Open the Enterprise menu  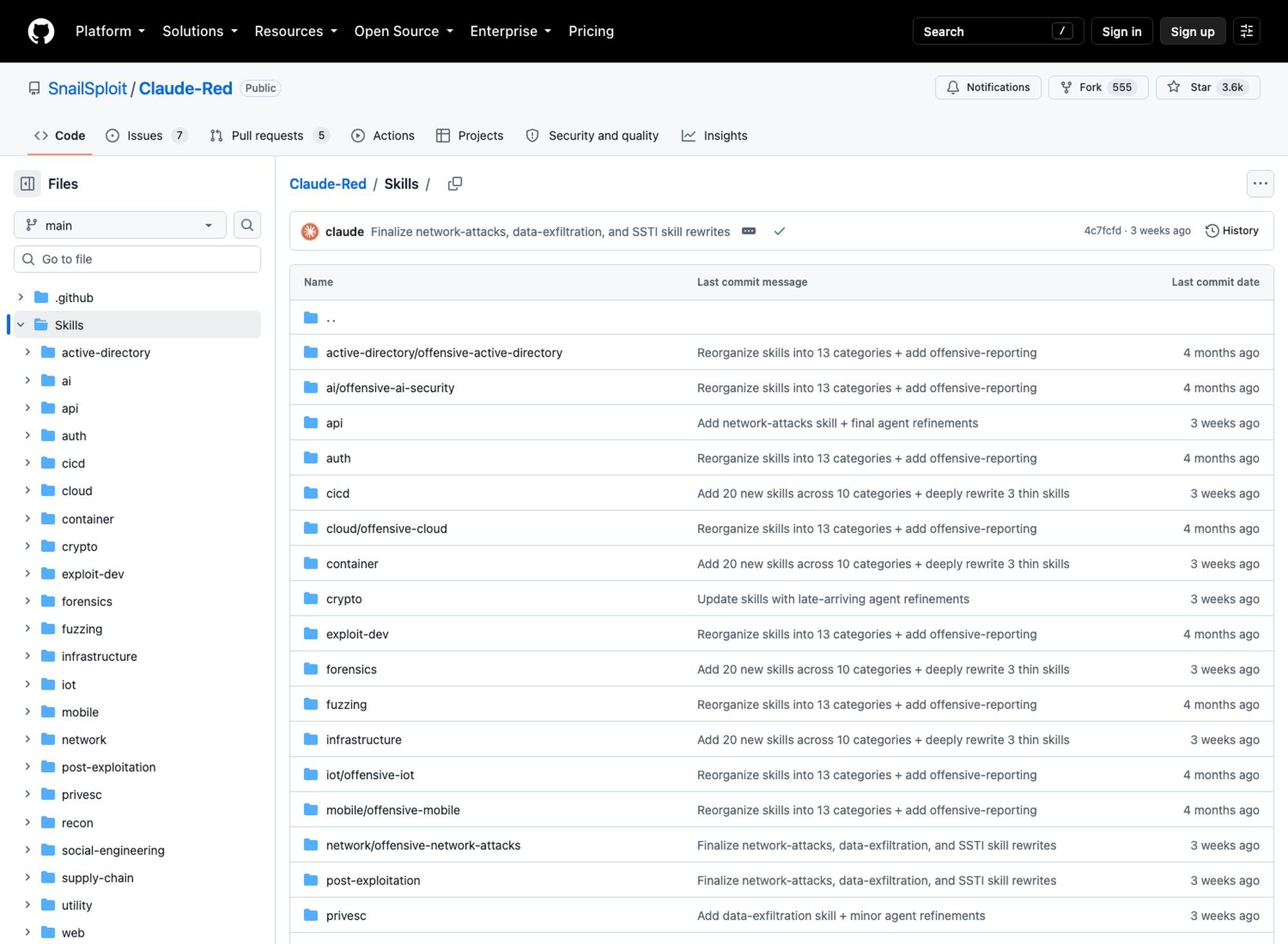pos(511,31)
